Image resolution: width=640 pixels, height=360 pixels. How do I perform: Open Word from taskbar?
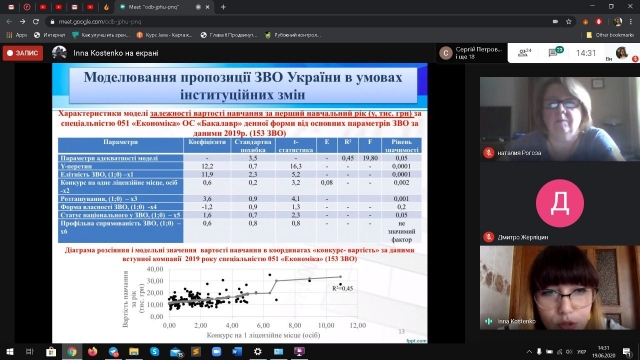pos(237,351)
